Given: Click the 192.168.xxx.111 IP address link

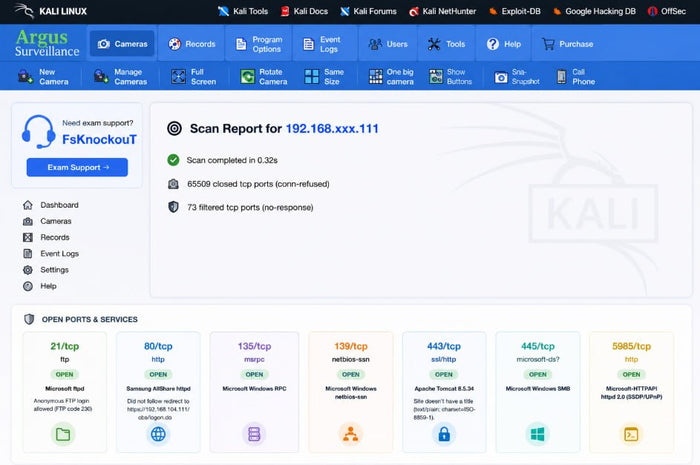Looking at the screenshot, I should tap(332, 129).
